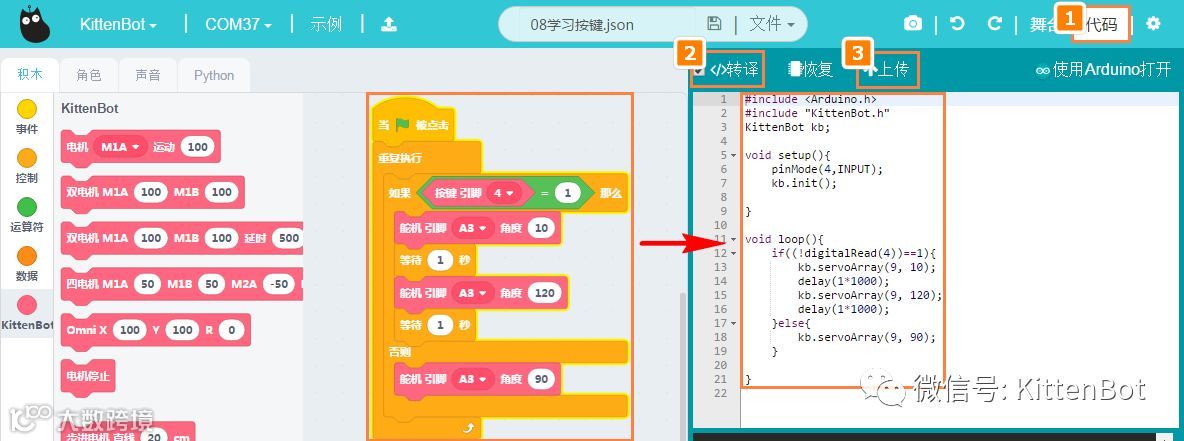This screenshot has height=441, width=1184.
Task: Click the -50 M2A value in 四电机 block
Action: pyautogui.click(x=281, y=284)
